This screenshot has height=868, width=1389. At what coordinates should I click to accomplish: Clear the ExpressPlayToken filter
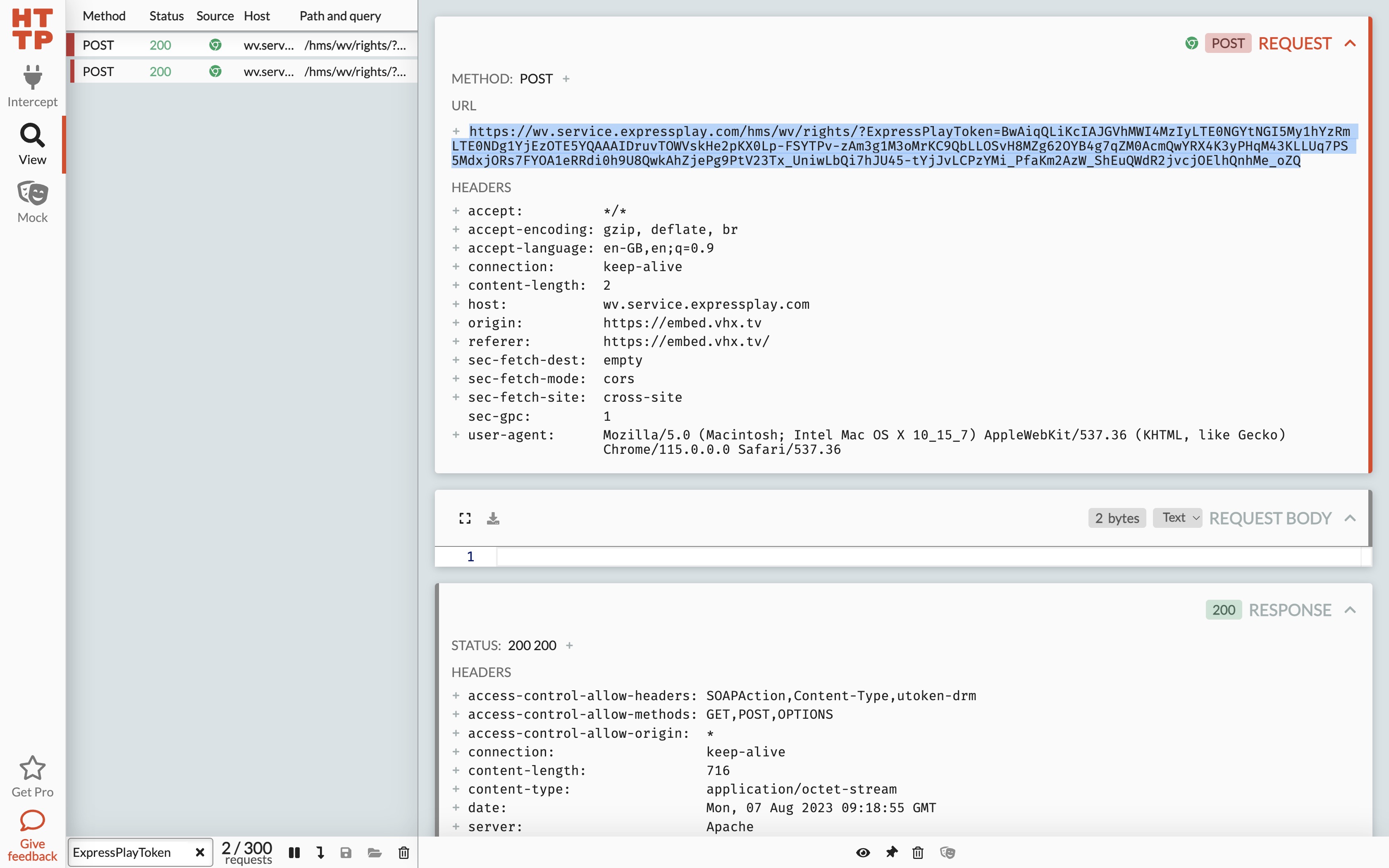(200, 852)
